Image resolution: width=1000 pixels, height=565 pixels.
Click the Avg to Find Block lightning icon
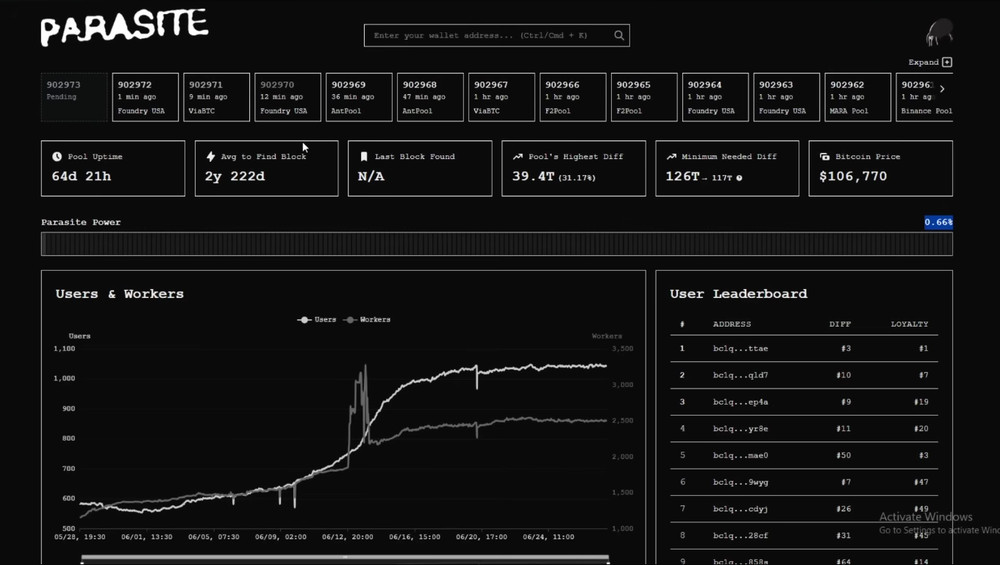pyautogui.click(x=210, y=156)
